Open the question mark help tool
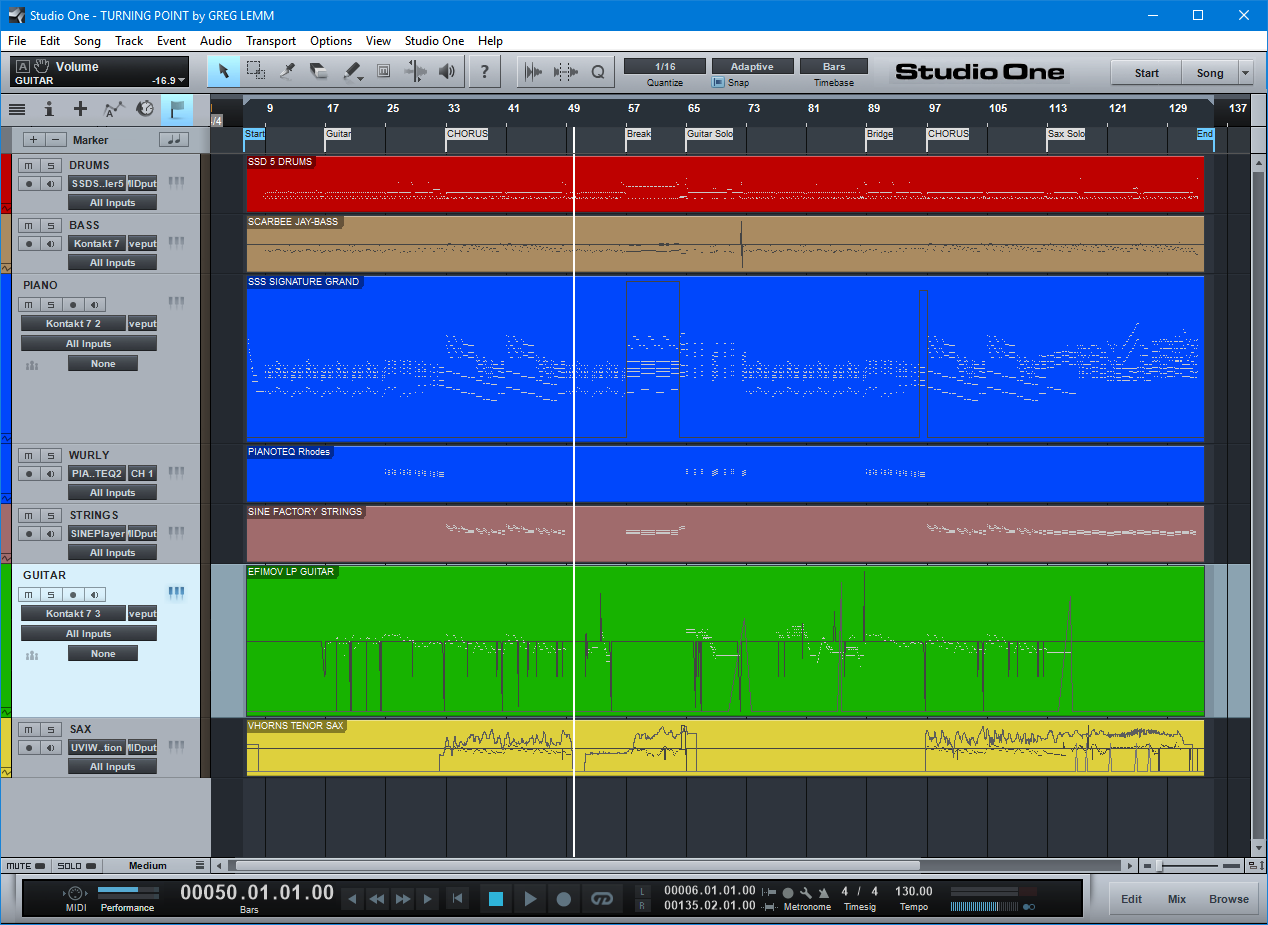 [x=485, y=71]
